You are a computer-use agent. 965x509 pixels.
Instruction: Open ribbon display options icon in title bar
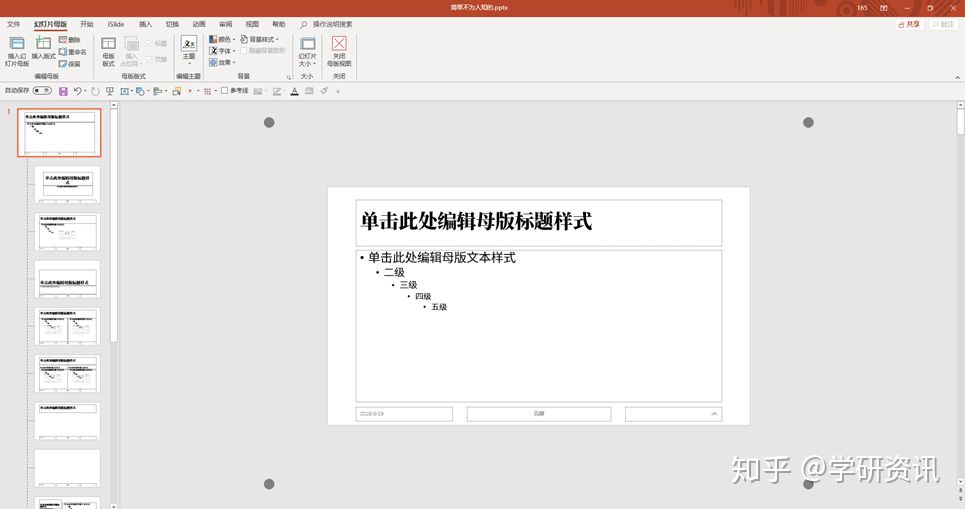(884, 8)
